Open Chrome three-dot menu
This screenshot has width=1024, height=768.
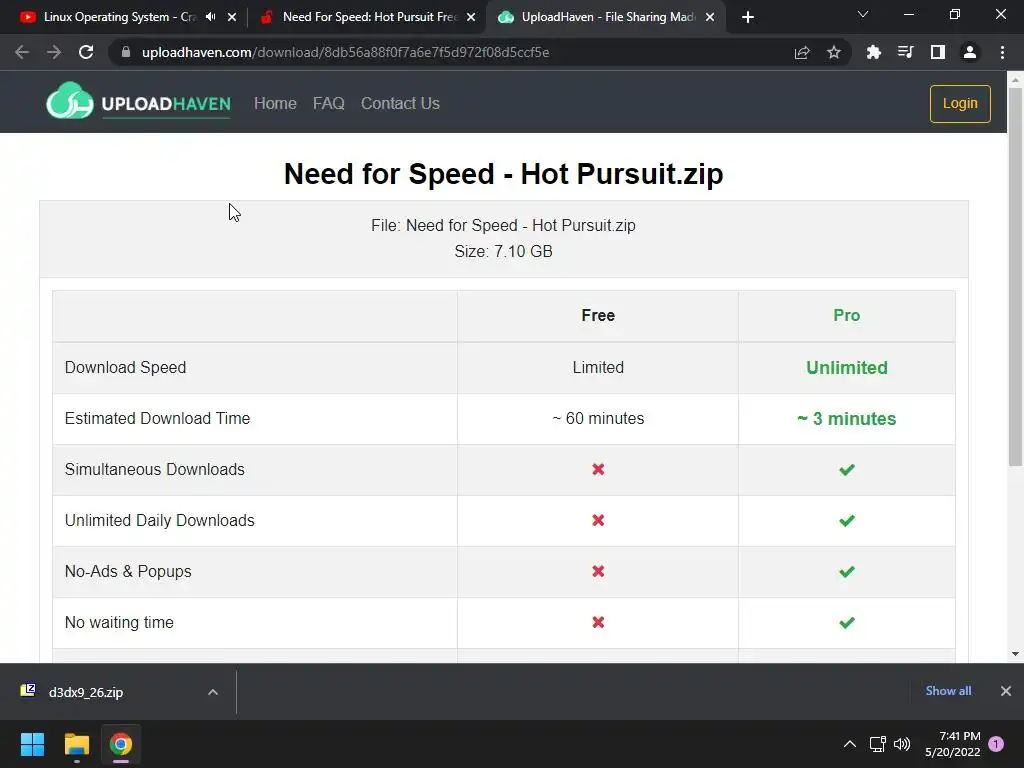point(1002,52)
